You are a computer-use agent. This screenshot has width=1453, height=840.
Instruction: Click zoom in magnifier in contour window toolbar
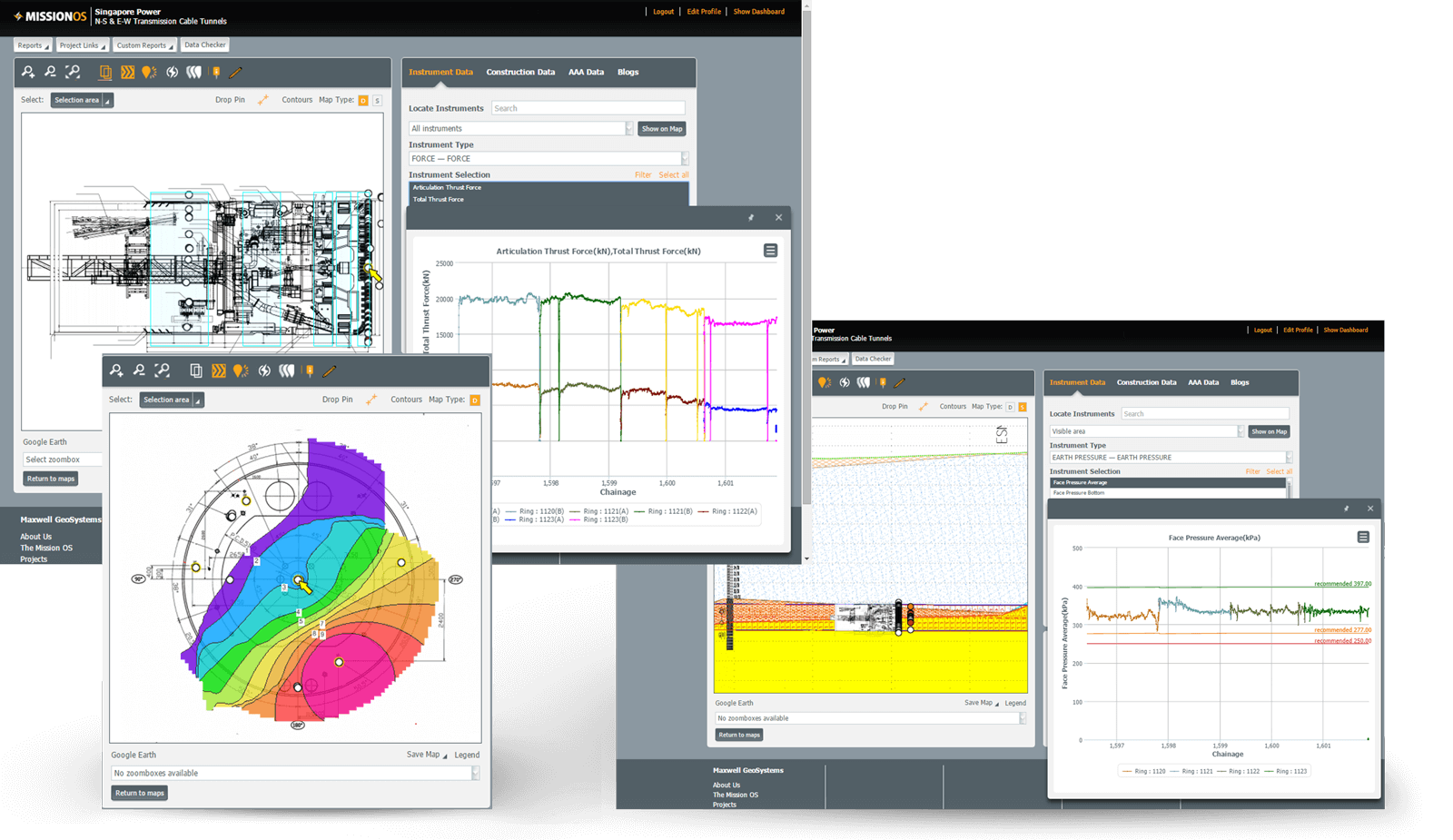coord(116,371)
